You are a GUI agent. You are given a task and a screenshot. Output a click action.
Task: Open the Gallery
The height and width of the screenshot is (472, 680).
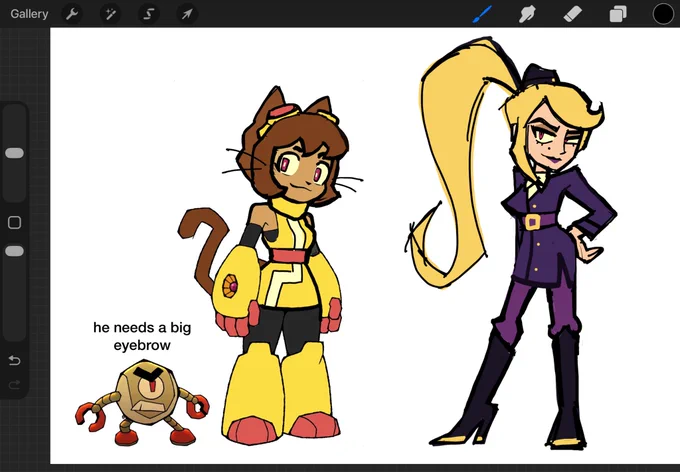tap(29, 14)
